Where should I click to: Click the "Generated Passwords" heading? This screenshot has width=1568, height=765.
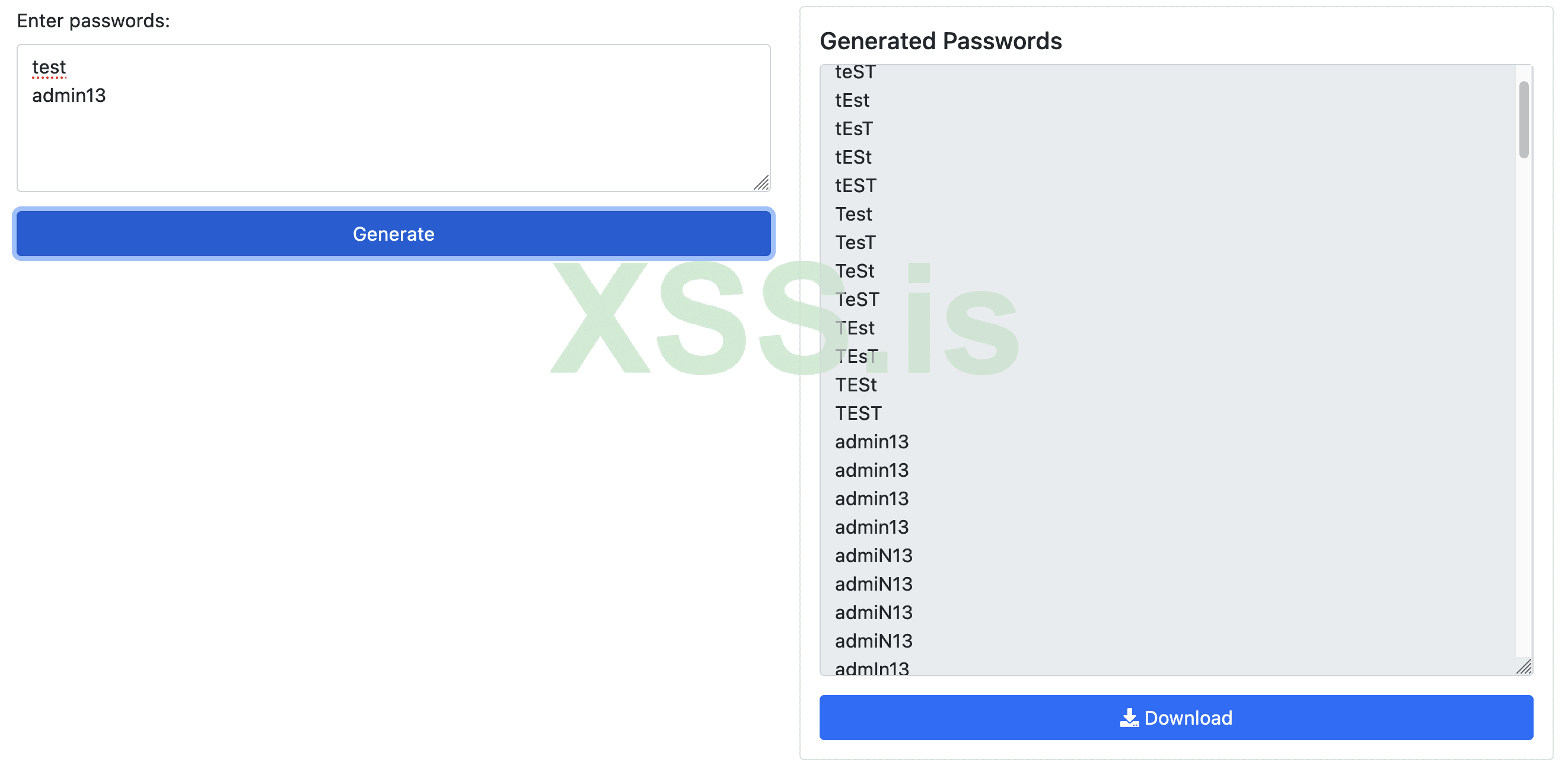point(940,42)
